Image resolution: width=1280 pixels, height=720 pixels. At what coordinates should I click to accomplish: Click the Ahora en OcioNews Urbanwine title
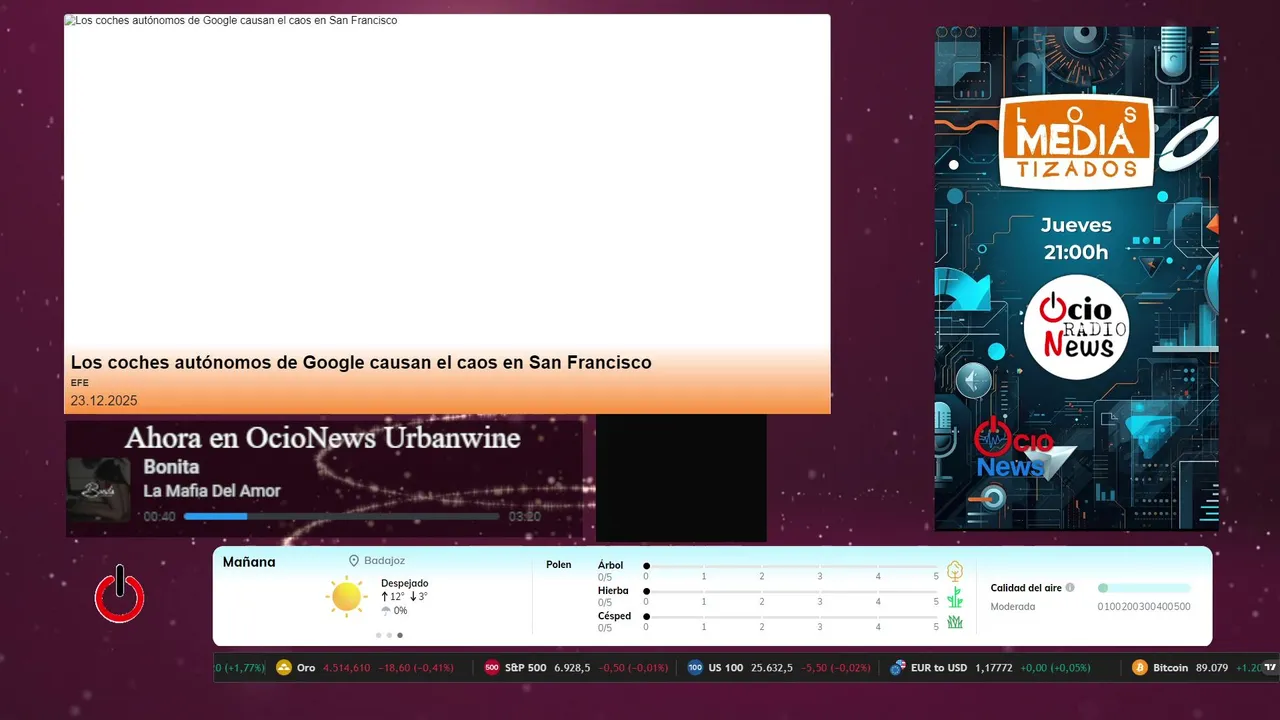pos(322,438)
